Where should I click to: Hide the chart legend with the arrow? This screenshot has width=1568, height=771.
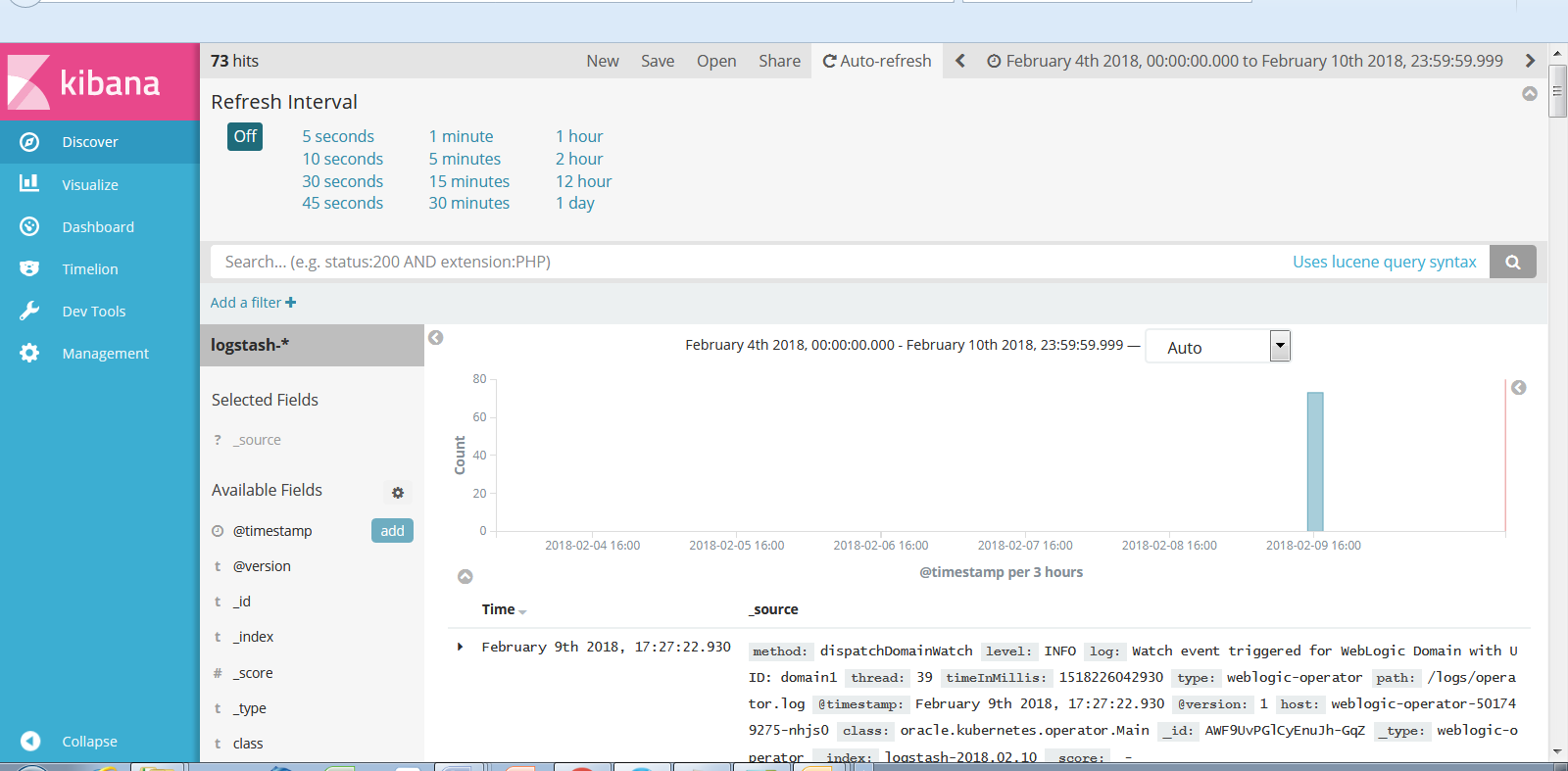click(1519, 387)
